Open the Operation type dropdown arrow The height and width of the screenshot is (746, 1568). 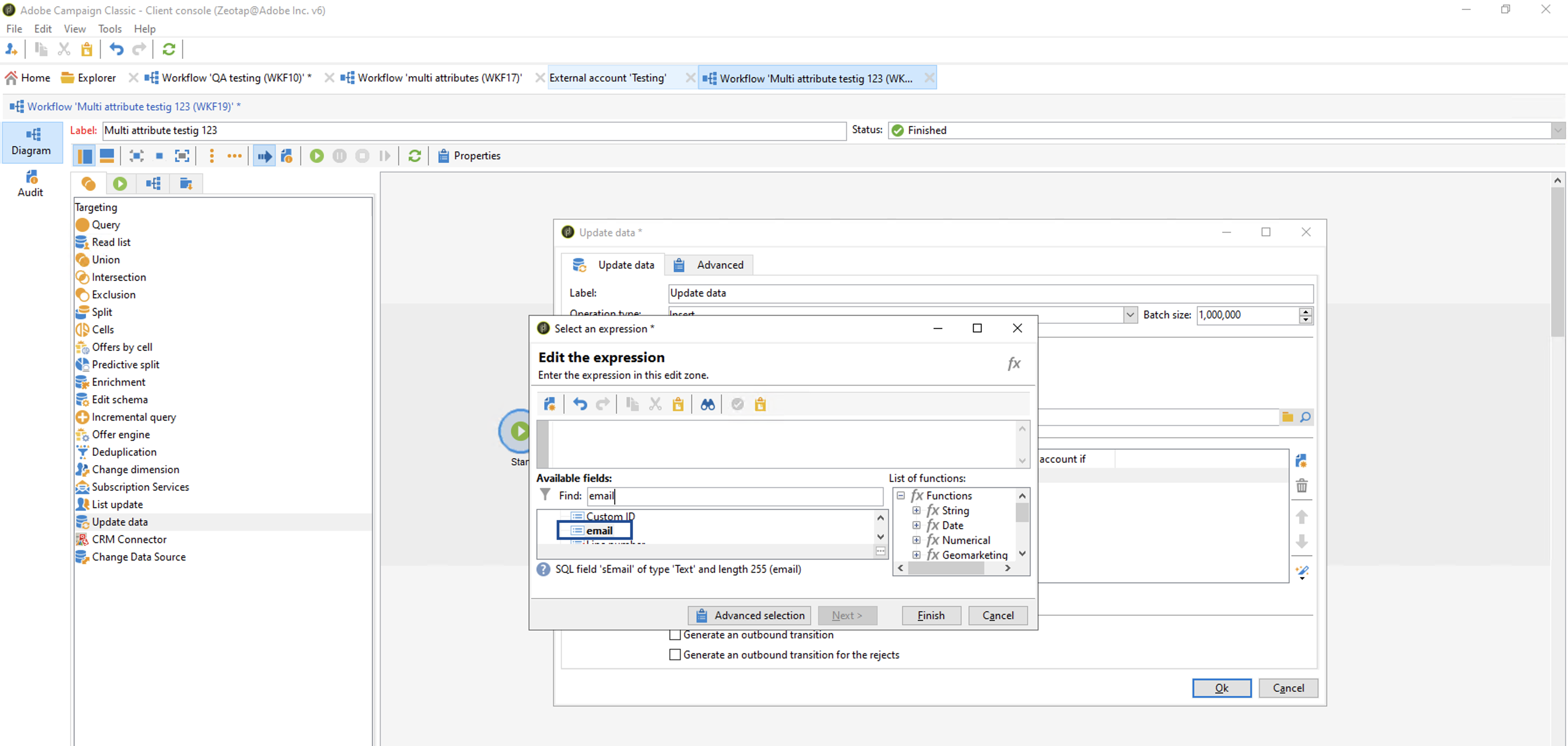(1130, 314)
